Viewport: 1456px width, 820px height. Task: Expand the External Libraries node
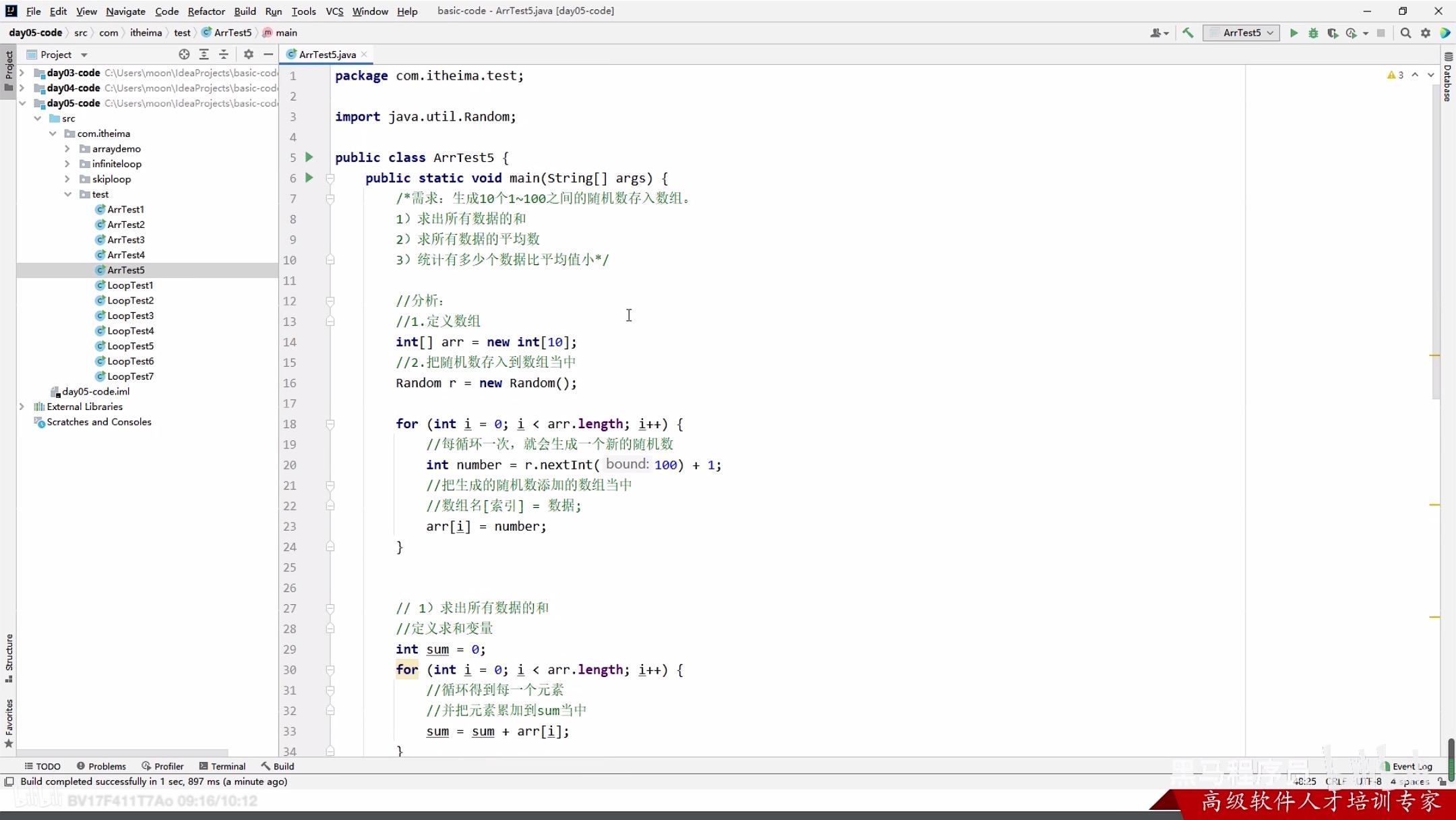coord(22,407)
